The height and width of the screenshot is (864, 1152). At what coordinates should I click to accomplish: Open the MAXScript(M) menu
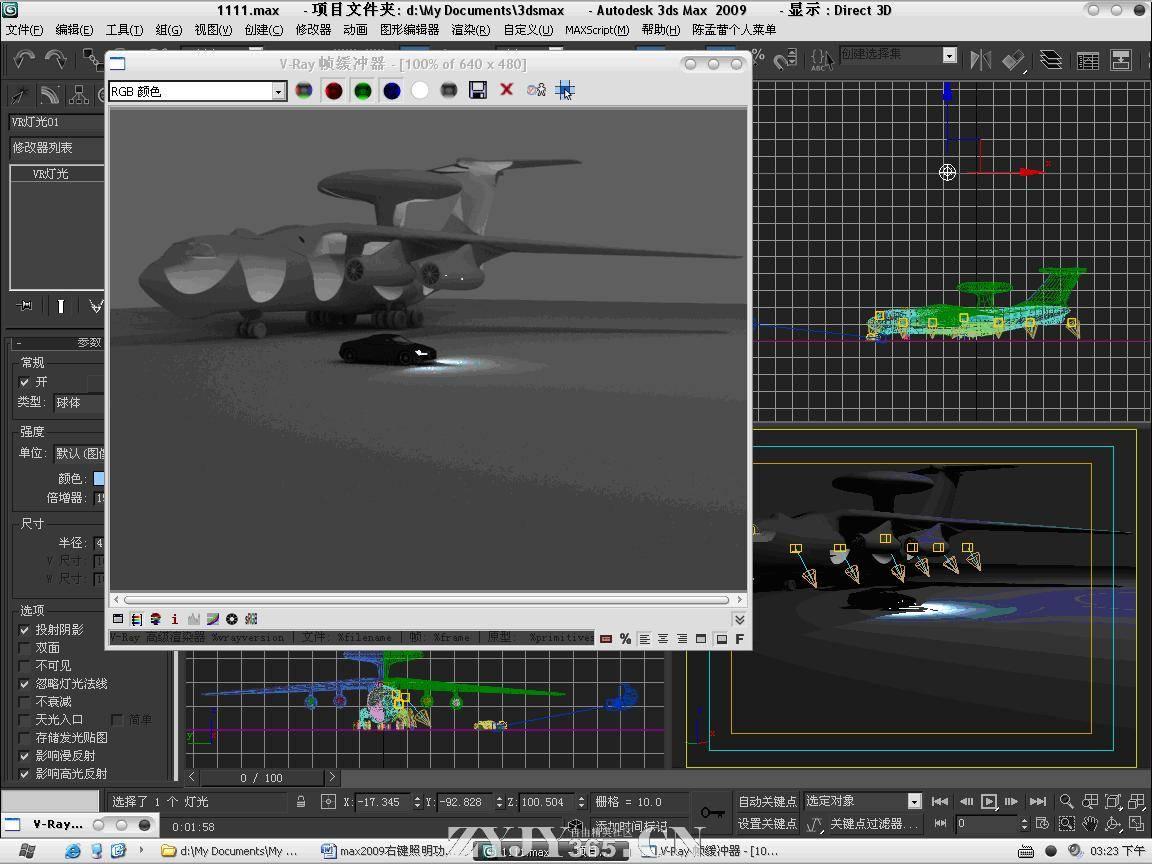pyautogui.click(x=597, y=30)
